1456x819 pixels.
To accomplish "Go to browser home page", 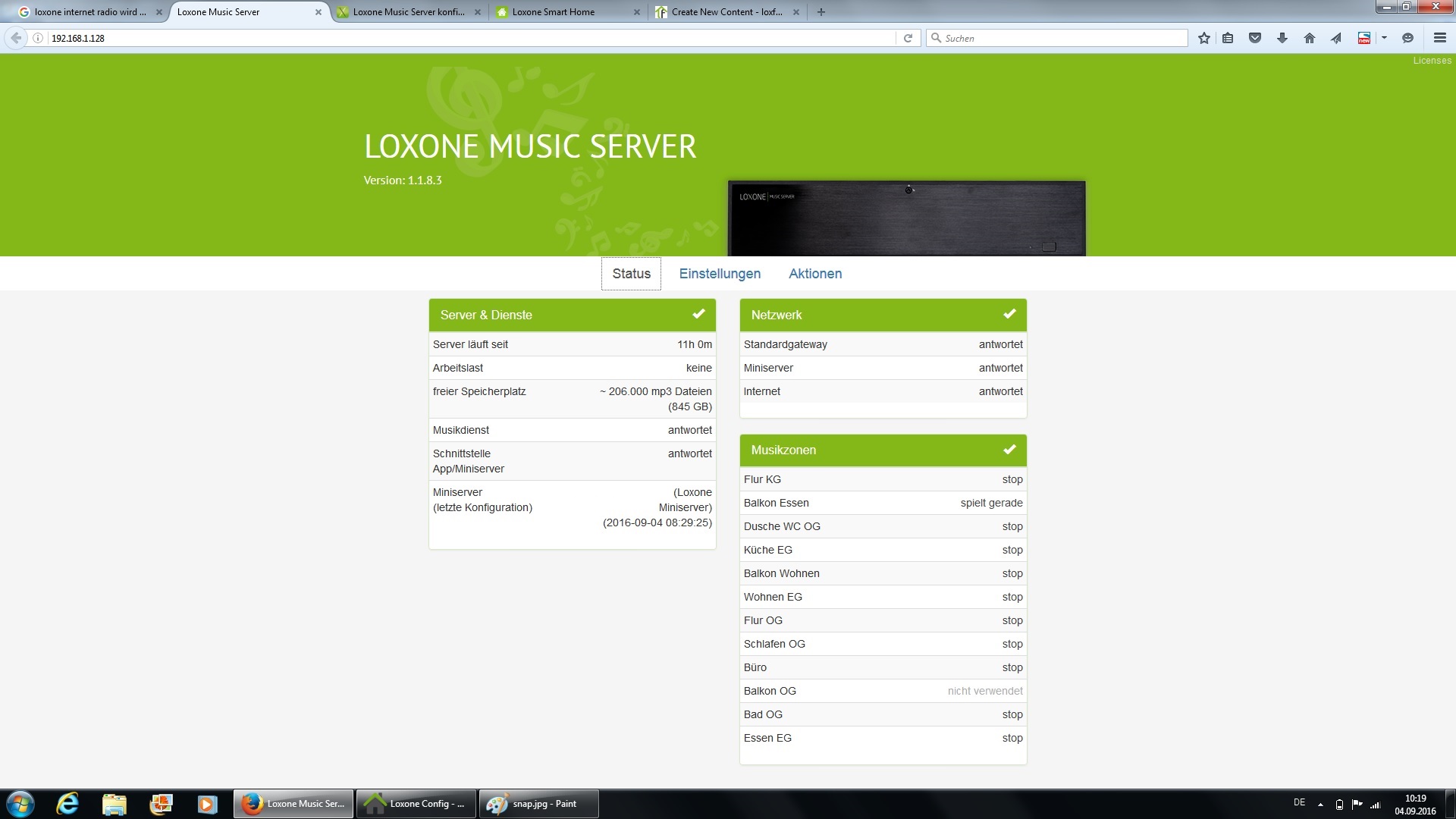I will 1309,38.
